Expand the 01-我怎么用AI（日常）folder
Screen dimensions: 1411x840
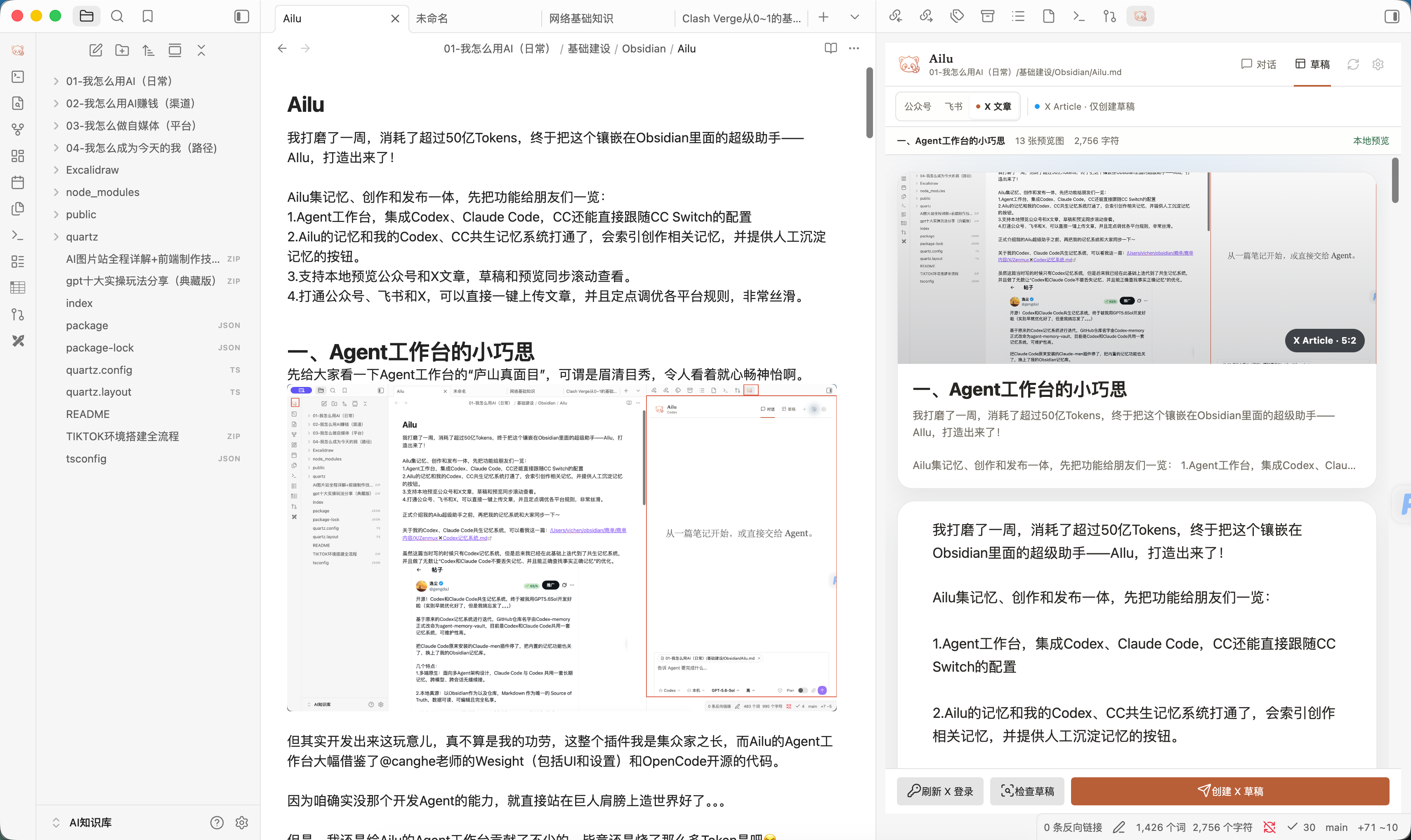pyautogui.click(x=56, y=81)
